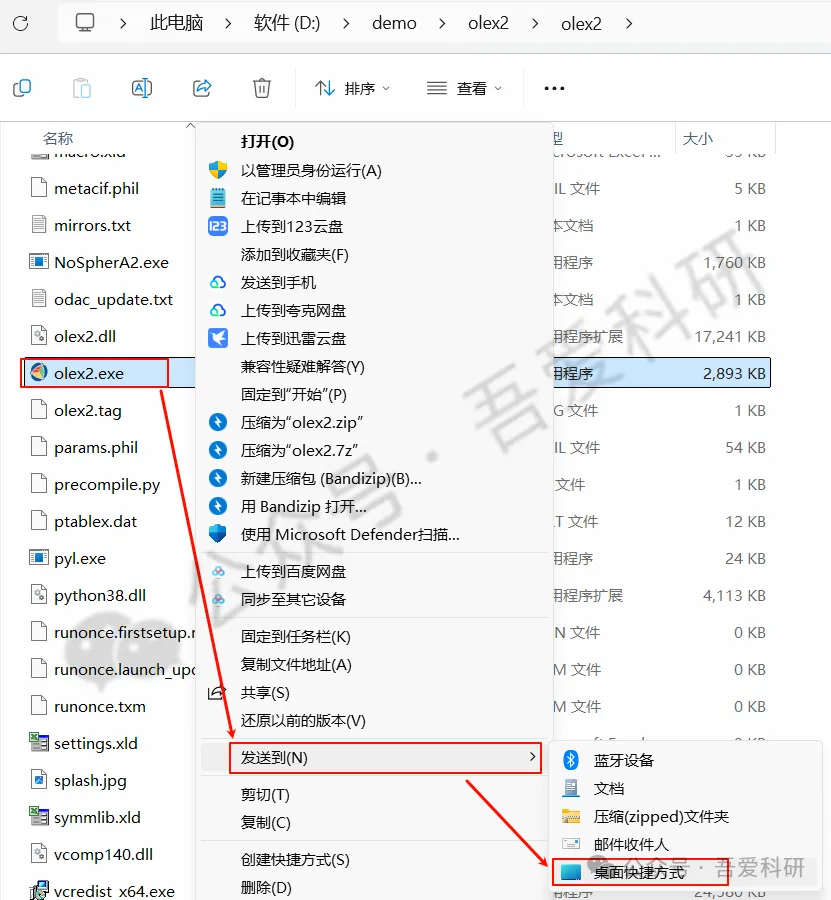Choose 剪切(T) menu entry
The width and height of the screenshot is (831, 900).
point(265,795)
